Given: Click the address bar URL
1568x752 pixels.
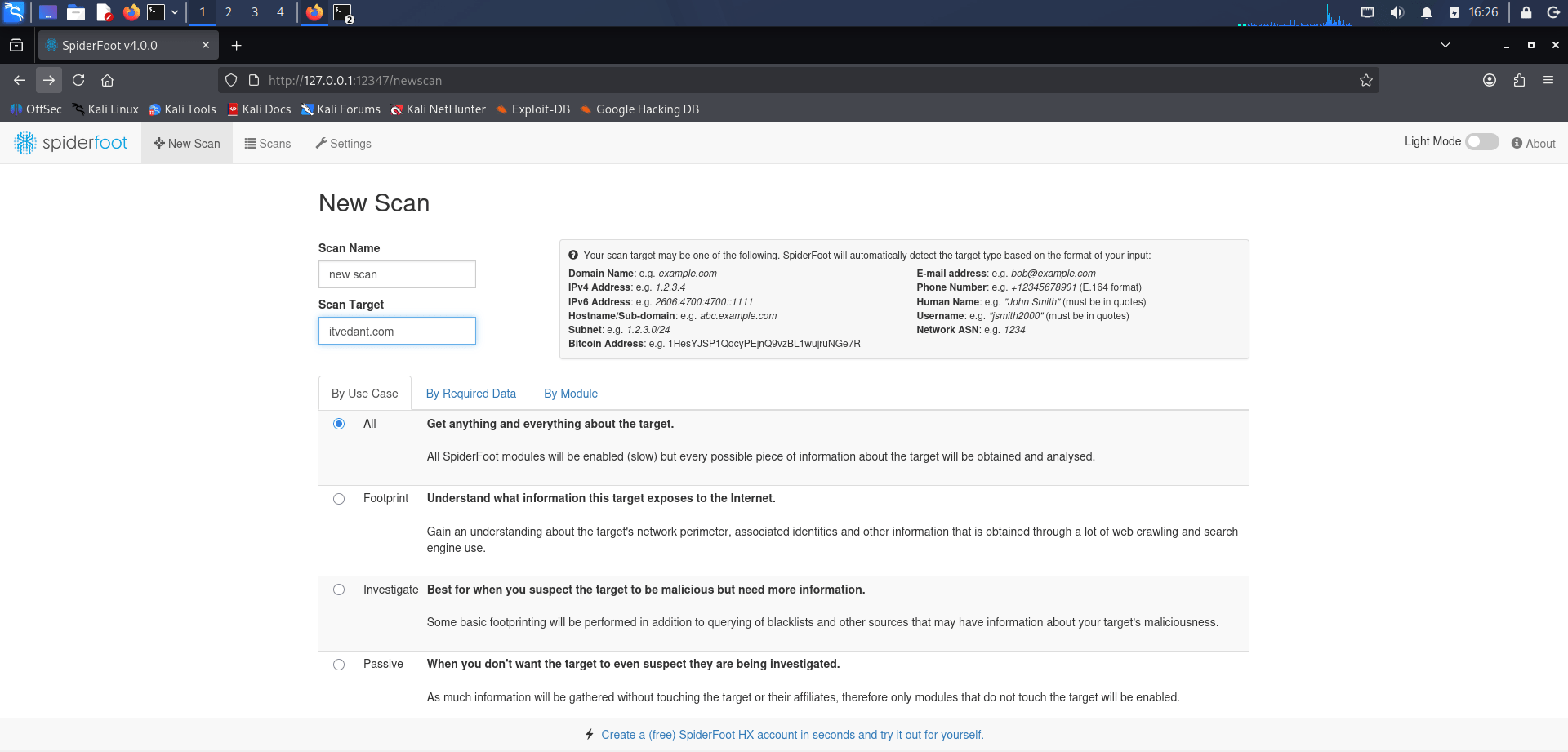Looking at the screenshot, I should tap(355, 80).
